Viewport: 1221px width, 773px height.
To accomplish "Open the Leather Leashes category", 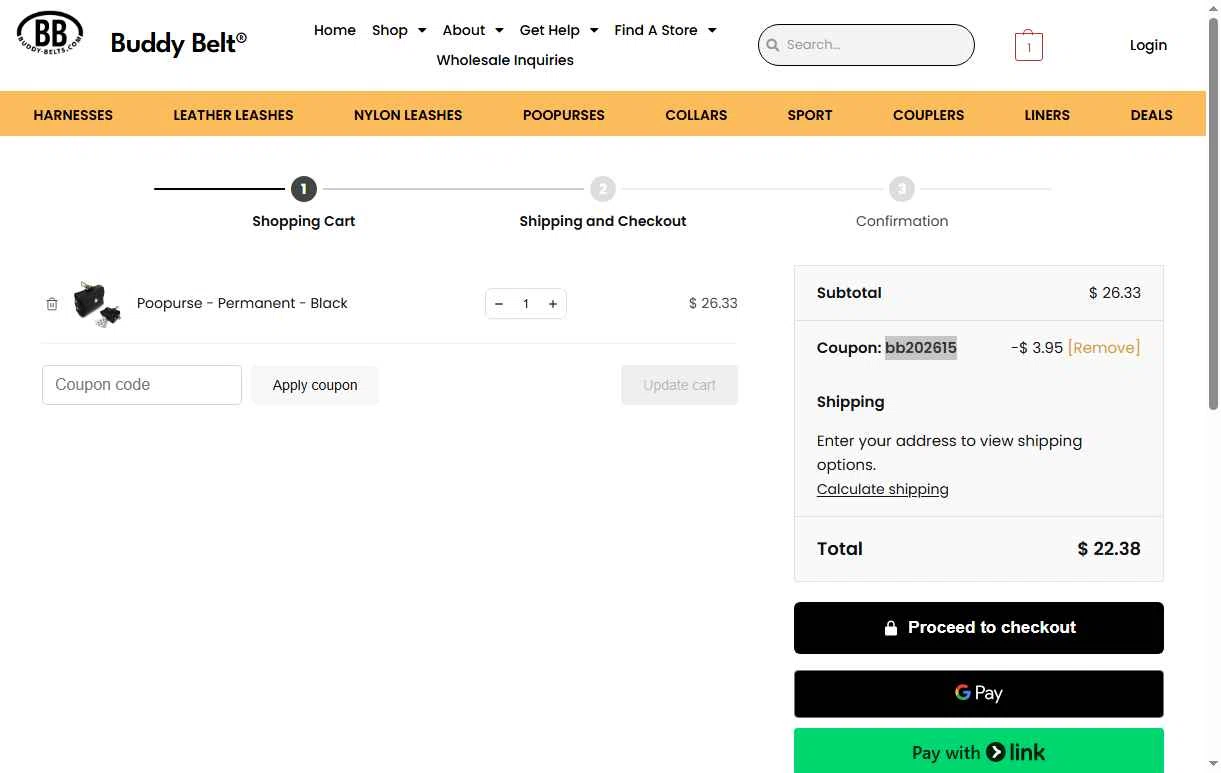I will coord(233,115).
